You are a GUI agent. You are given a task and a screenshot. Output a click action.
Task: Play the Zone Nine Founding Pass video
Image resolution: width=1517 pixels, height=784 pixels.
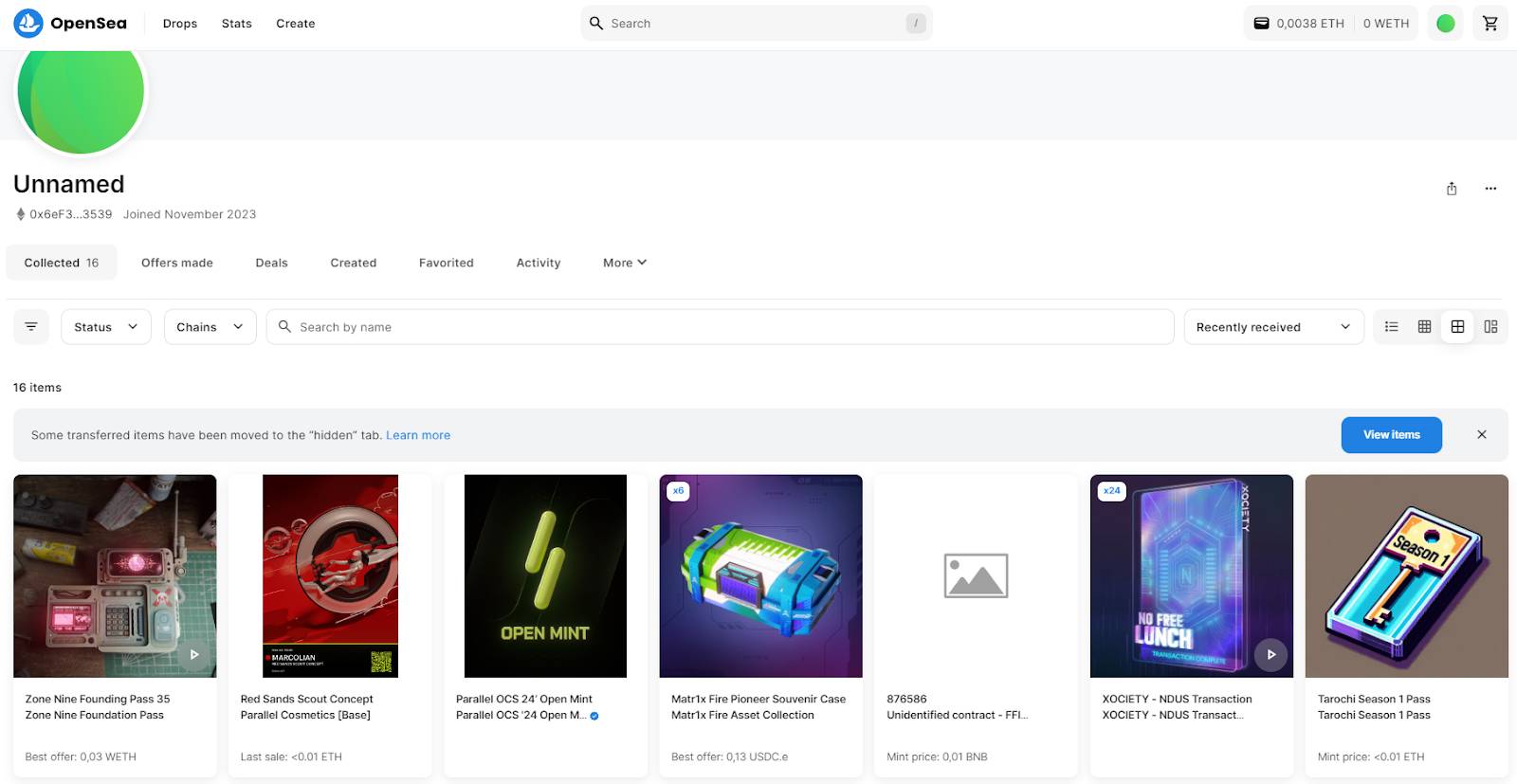click(194, 654)
